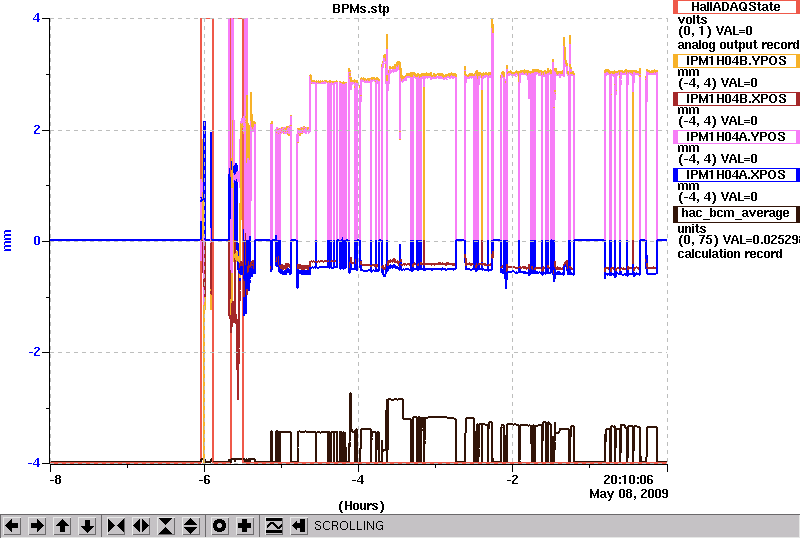Click the -6 tick label on time axis
The image size is (800, 538).
204,480
